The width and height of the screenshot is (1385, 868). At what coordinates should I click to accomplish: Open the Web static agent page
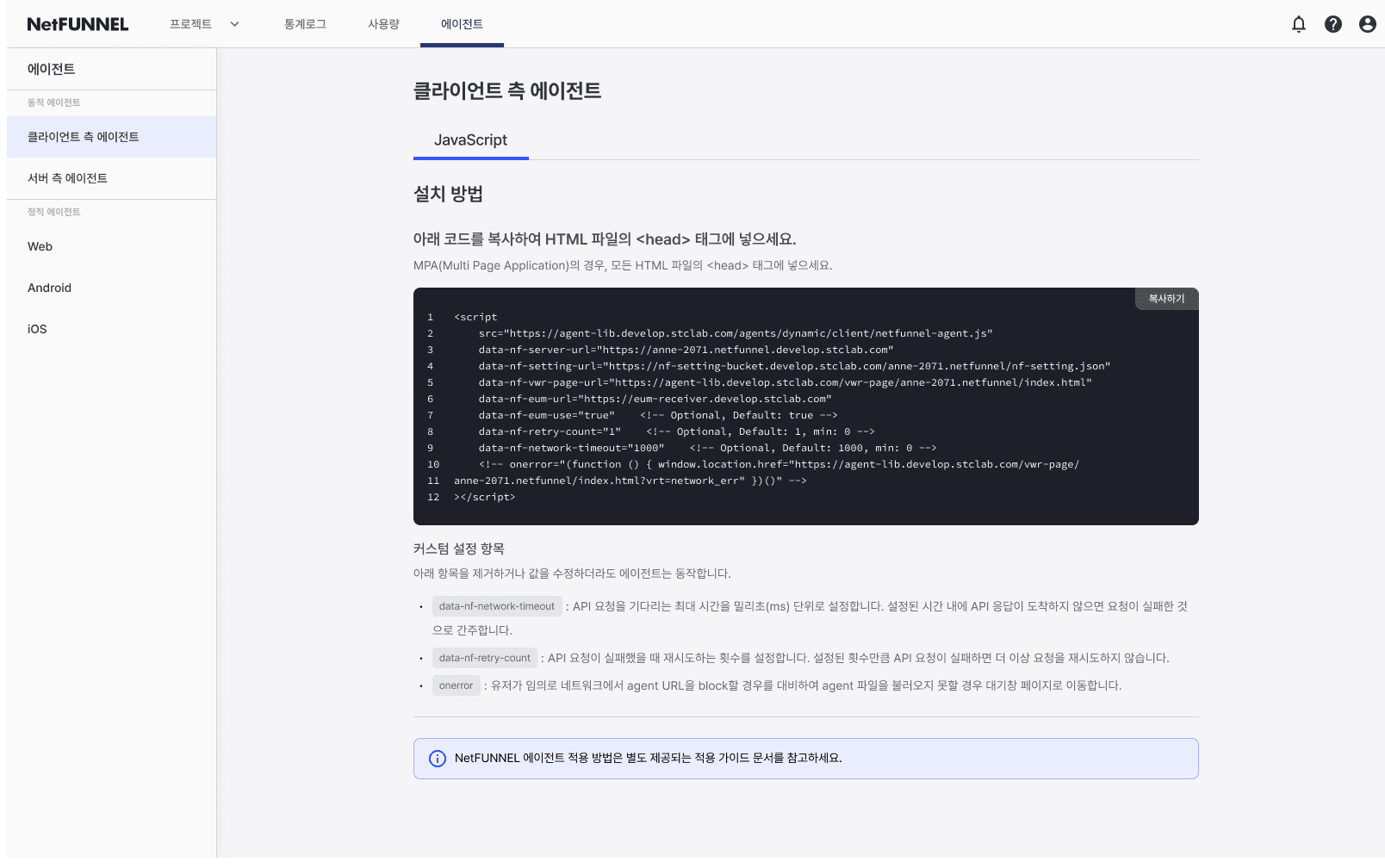(x=111, y=246)
